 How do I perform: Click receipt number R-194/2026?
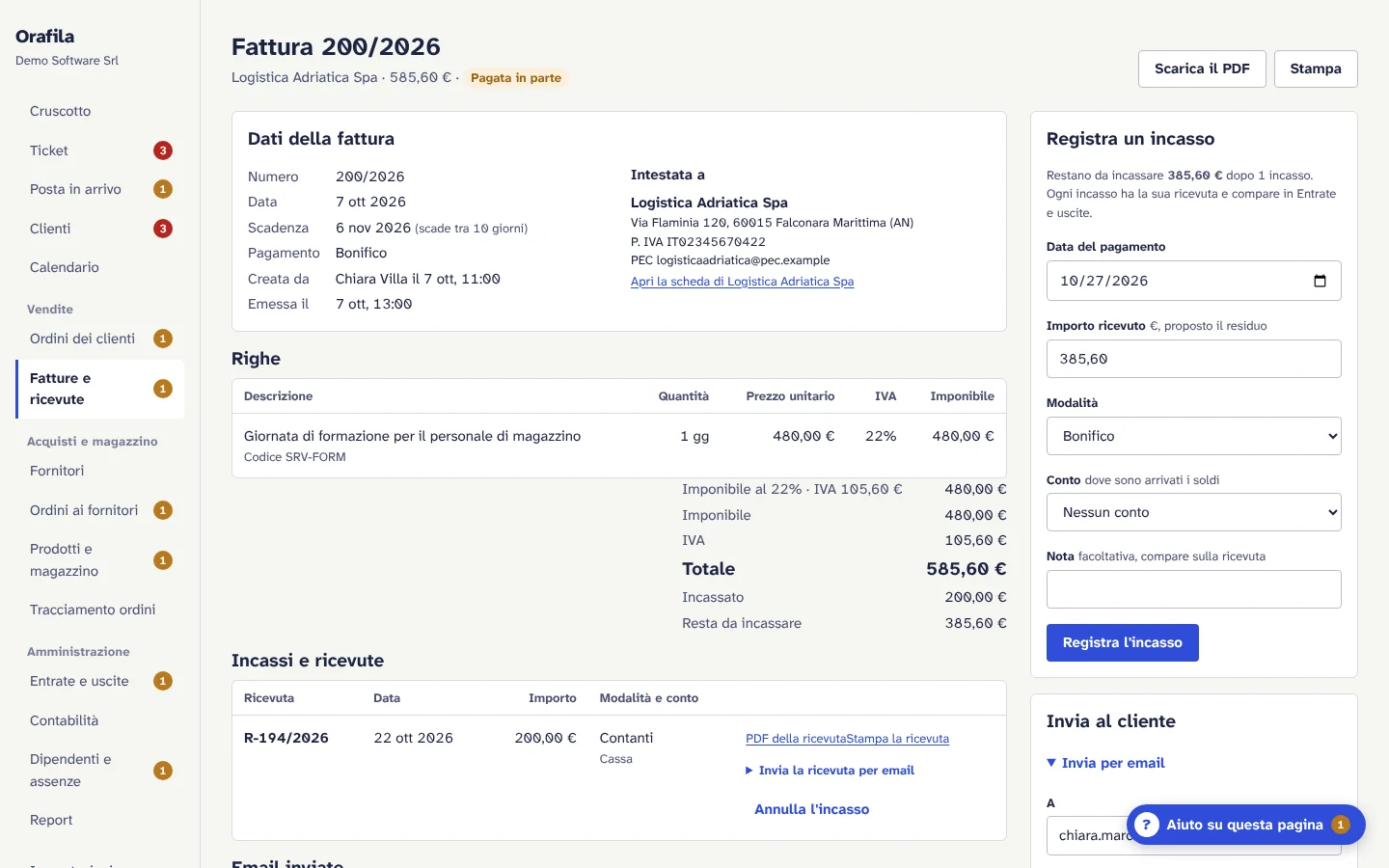[x=286, y=738]
